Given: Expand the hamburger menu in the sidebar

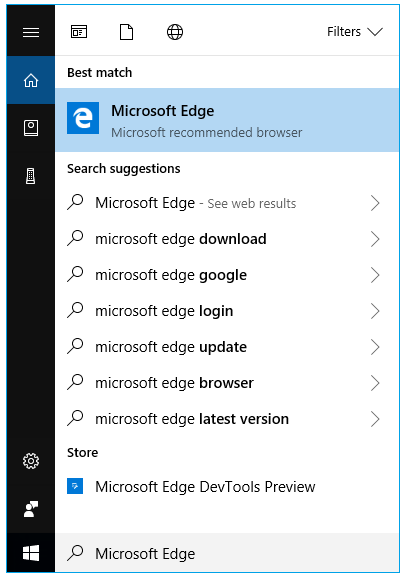Looking at the screenshot, I should tap(31, 32).
